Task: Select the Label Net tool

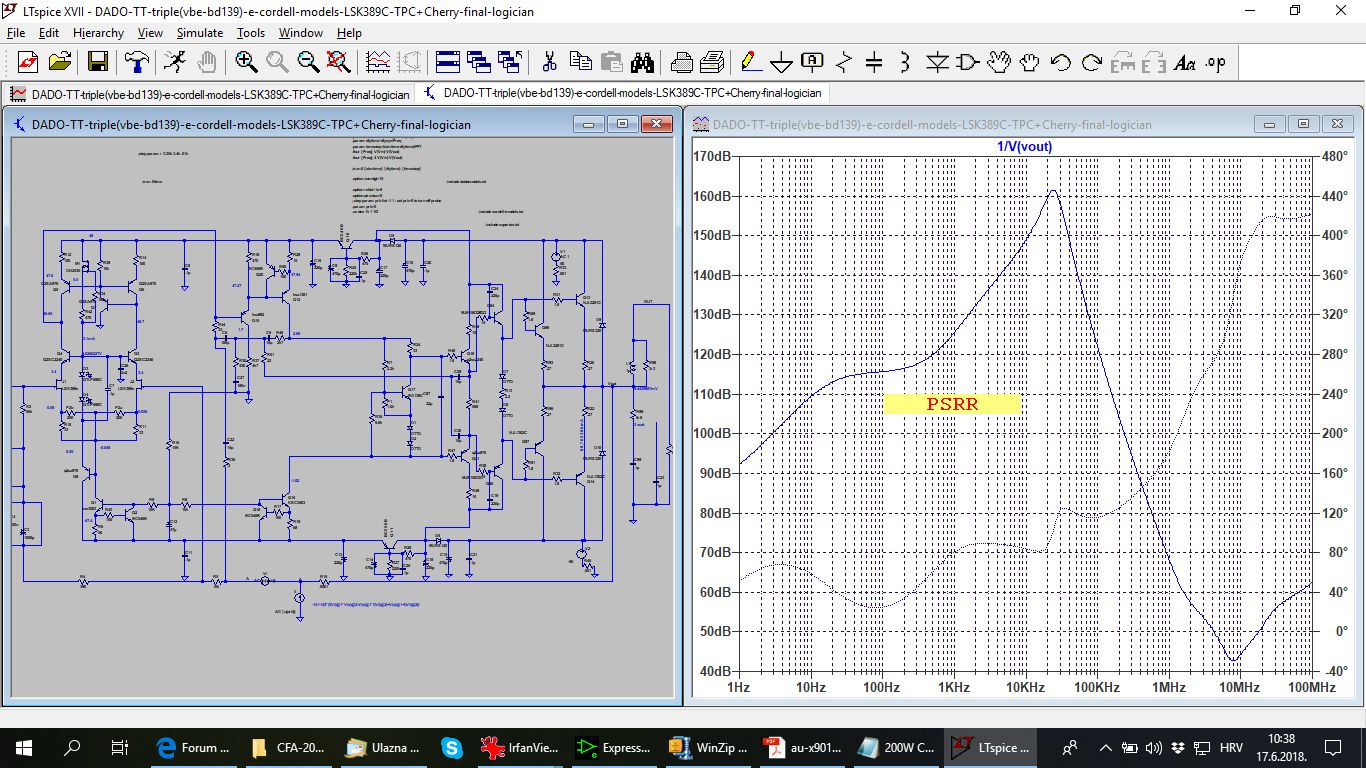Action: [812, 62]
